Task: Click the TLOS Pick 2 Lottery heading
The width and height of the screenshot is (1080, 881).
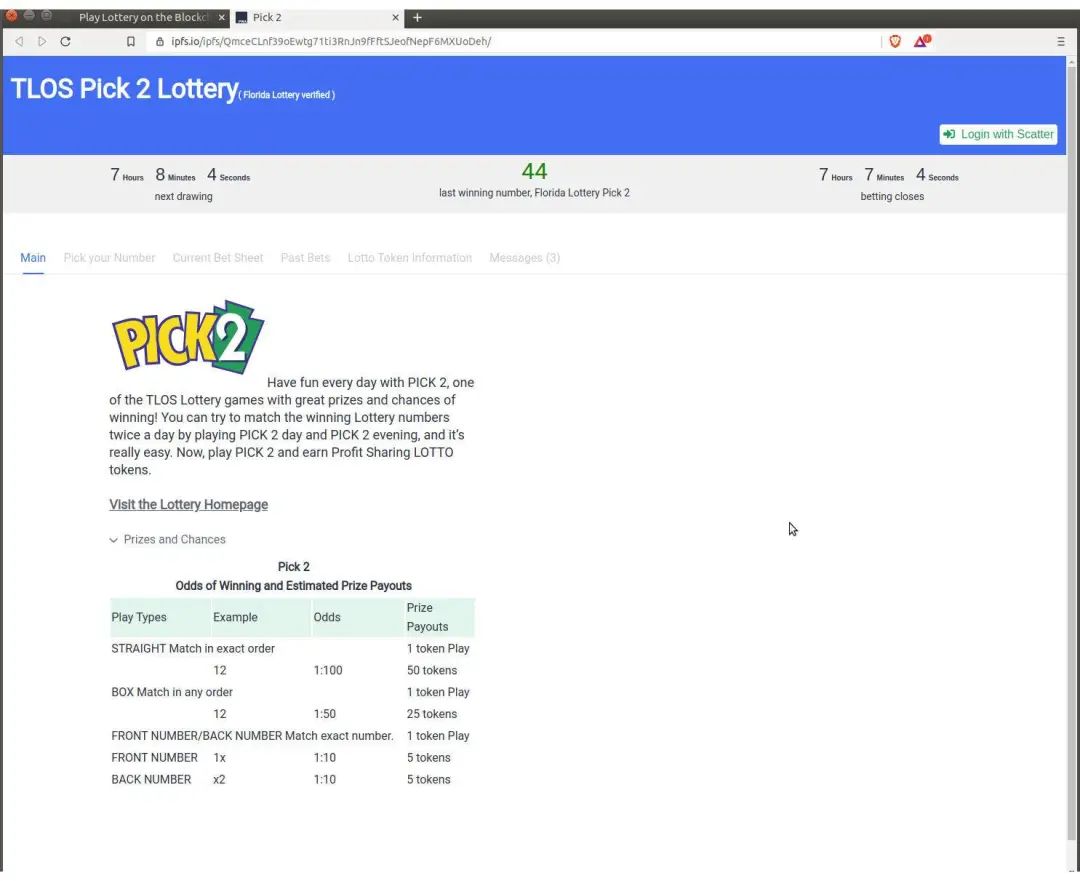Action: click(x=125, y=89)
